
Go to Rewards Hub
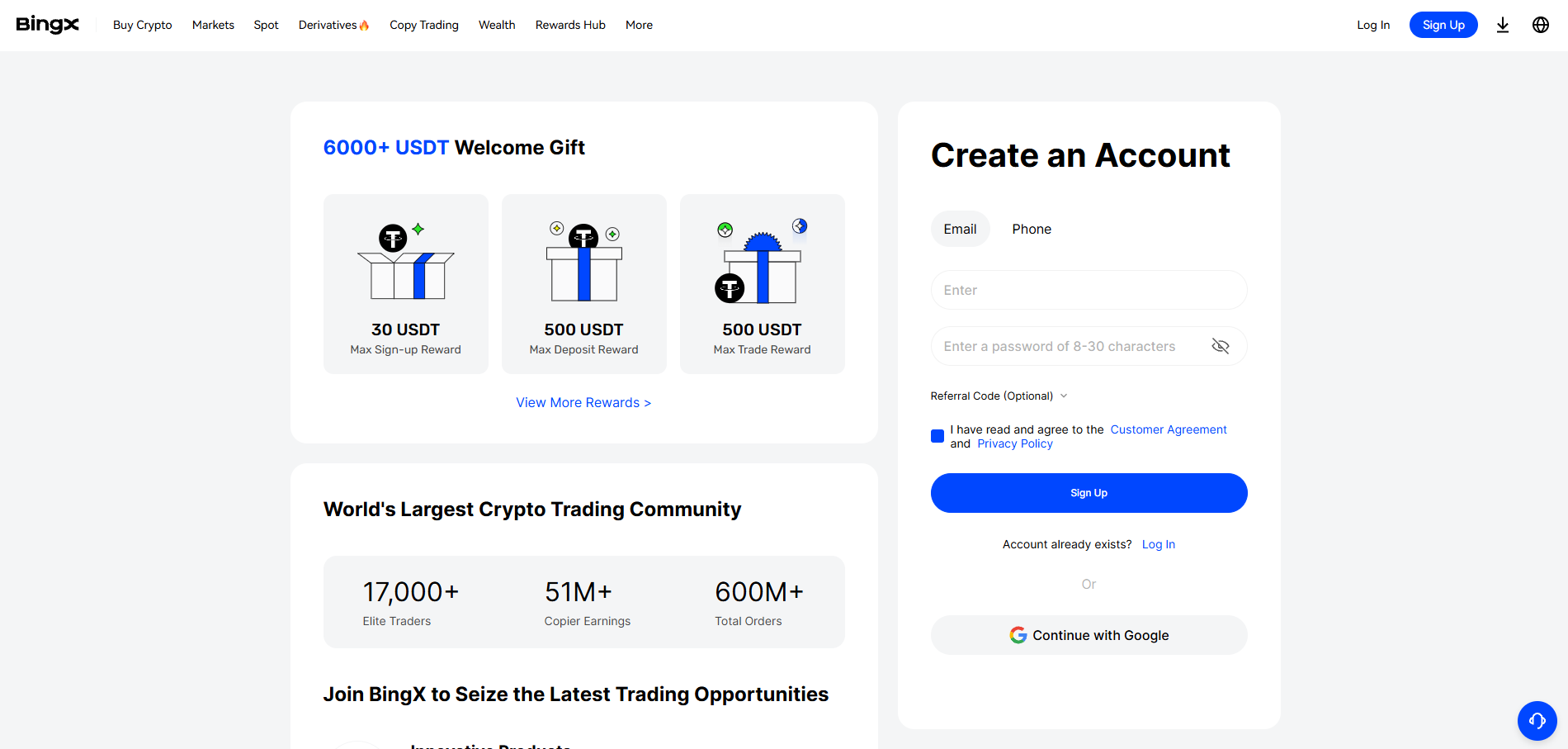point(570,25)
